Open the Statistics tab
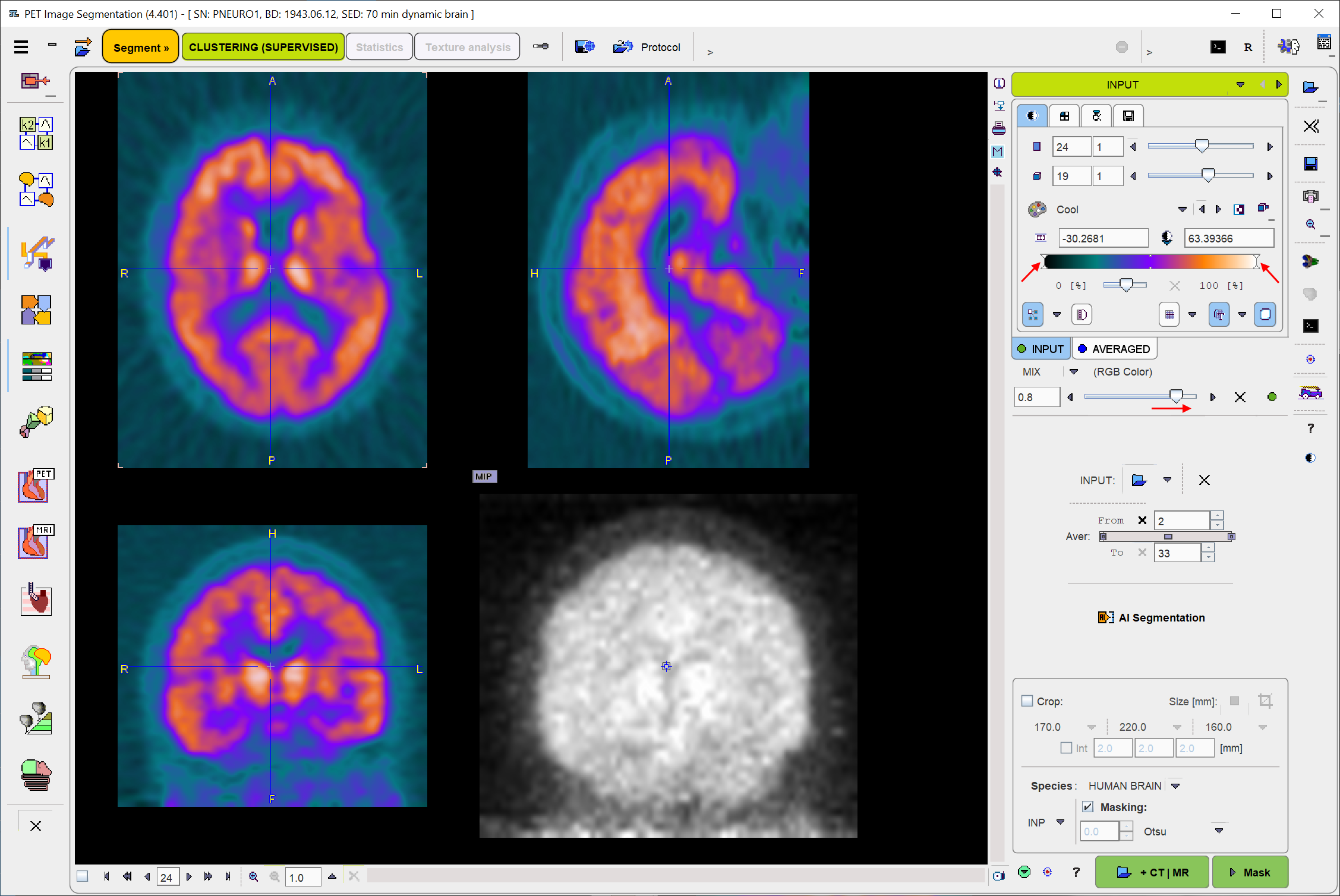Viewport: 1340px width, 896px height. (x=379, y=47)
